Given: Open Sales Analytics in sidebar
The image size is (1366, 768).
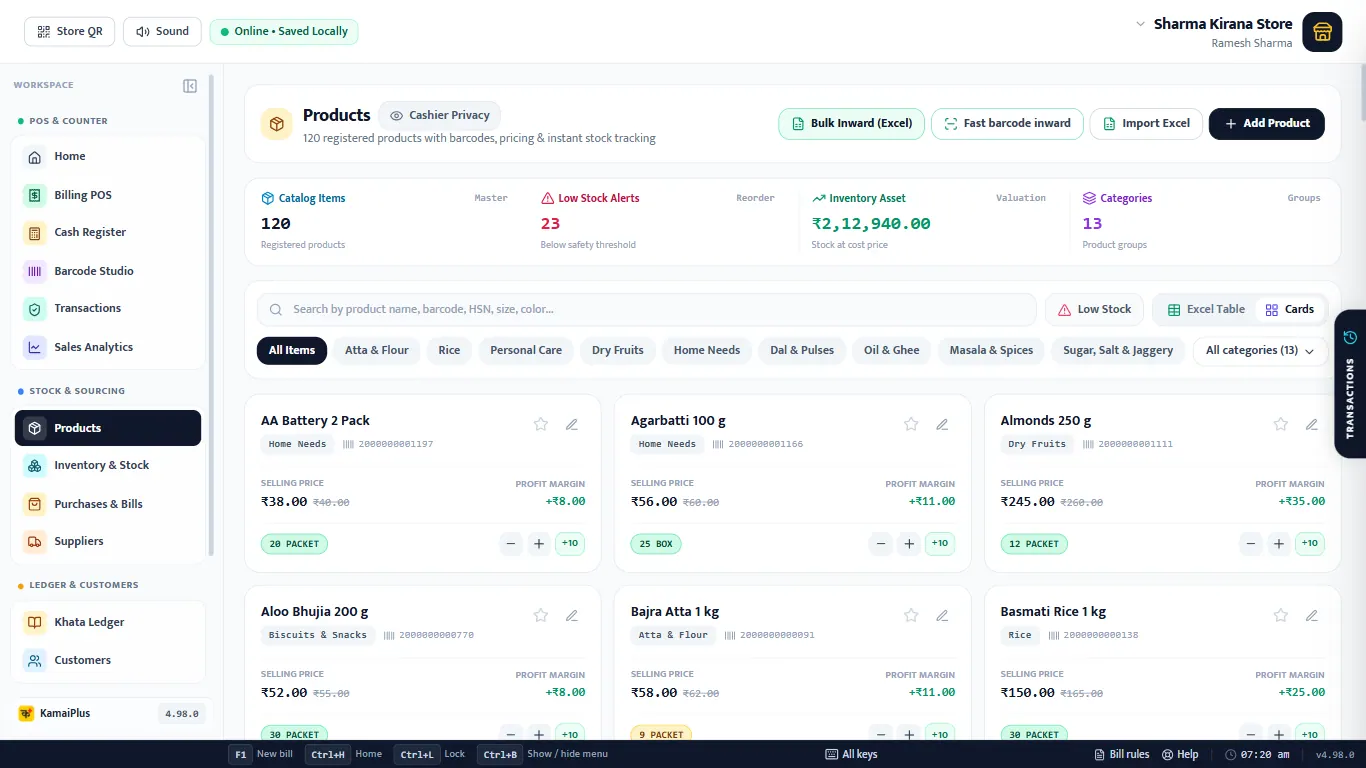Looking at the screenshot, I should point(108,347).
